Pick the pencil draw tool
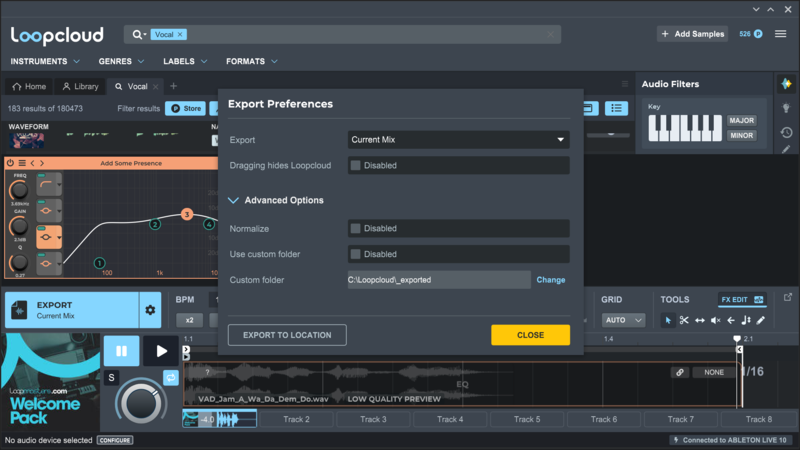This screenshot has width=800, height=450. pos(761,320)
